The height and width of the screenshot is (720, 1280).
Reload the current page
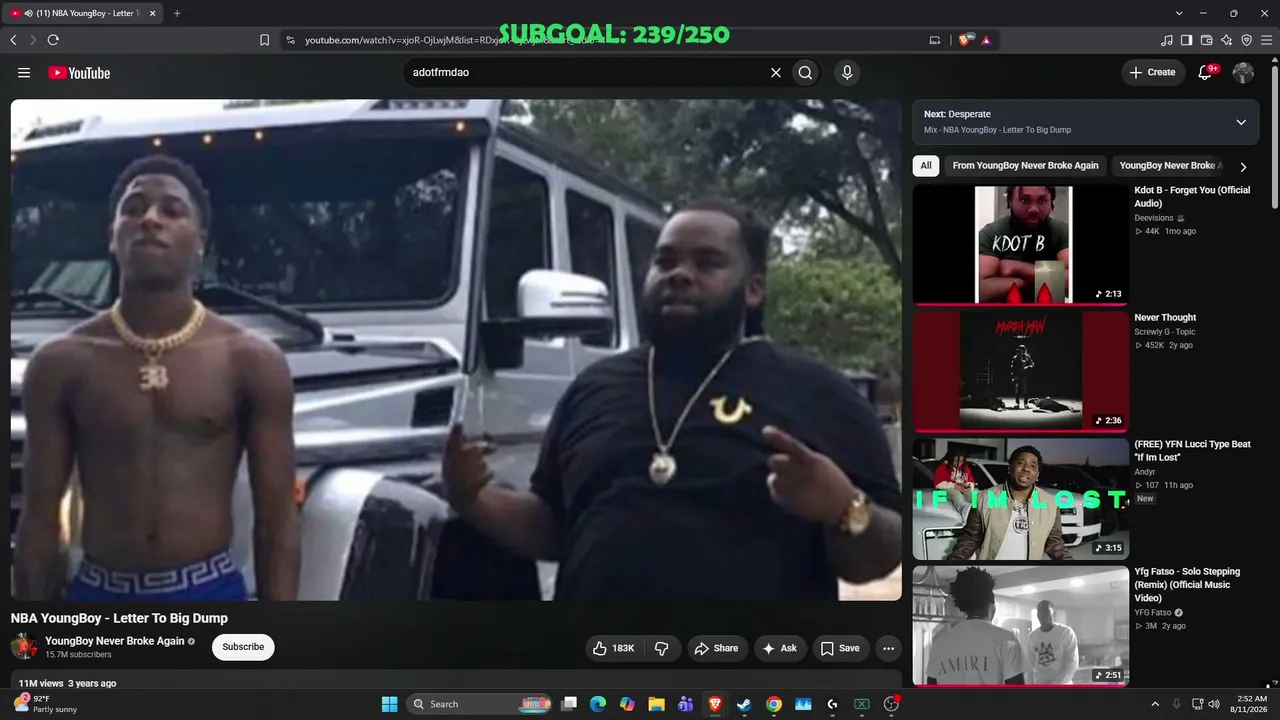[x=53, y=40]
